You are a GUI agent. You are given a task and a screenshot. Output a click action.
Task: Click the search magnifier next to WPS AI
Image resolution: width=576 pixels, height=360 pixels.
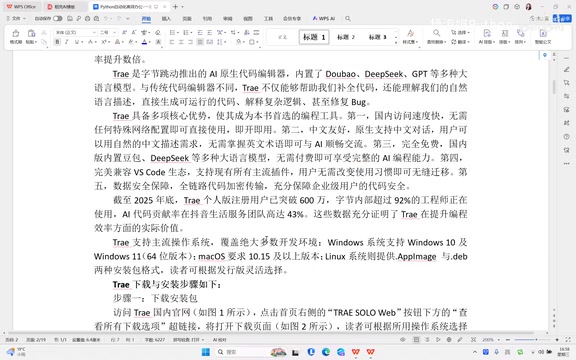(x=348, y=18)
